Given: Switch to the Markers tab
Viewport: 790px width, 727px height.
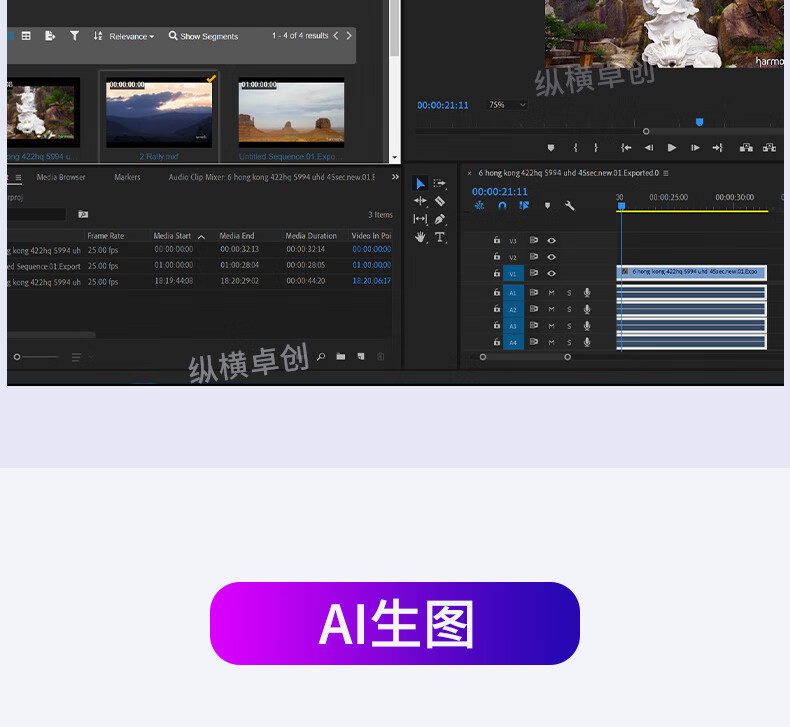Looking at the screenshot, I should click(x=127, y=178).
